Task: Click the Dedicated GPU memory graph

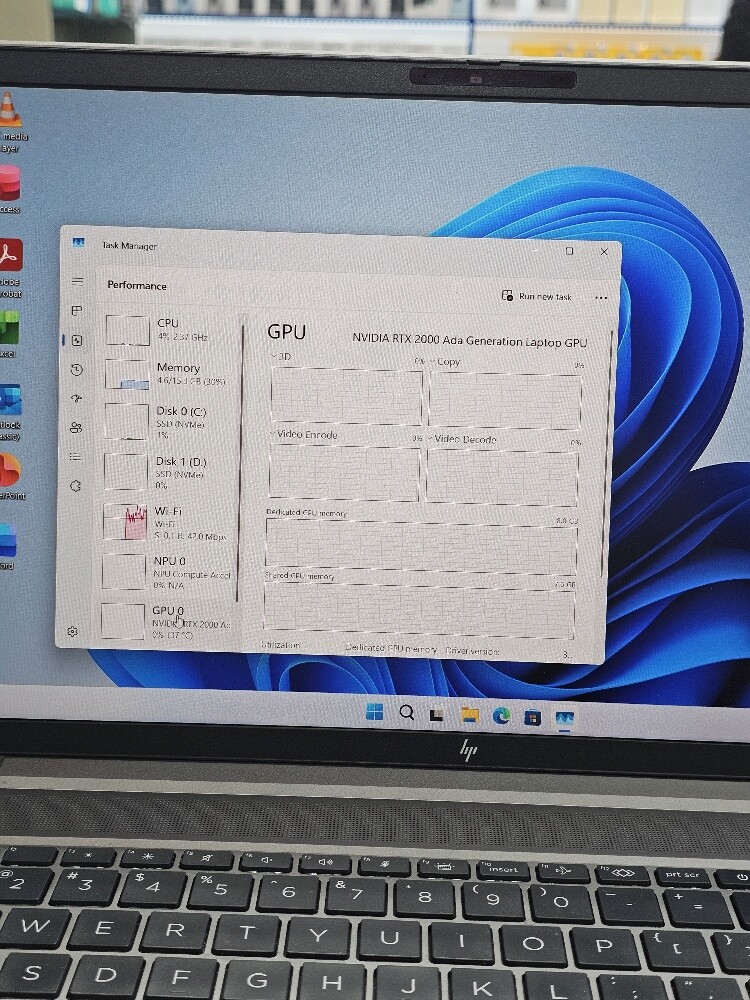Action: tap(421, 547)
